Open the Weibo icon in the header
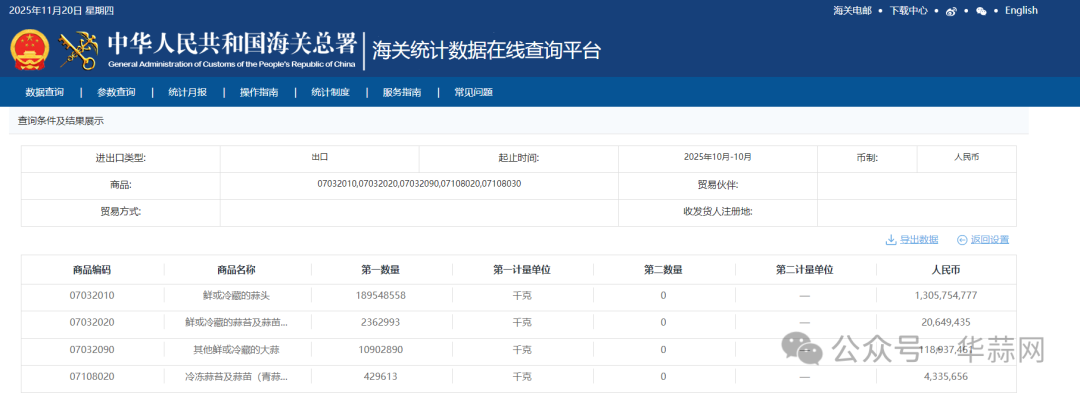This screenshot has height=393, width=1080. click(951, 11)
